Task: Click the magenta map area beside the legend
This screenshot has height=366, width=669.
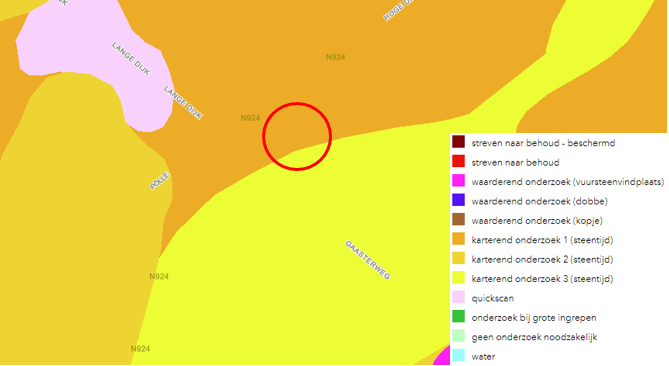Action: pyautogui.click(x=444, y=357)
